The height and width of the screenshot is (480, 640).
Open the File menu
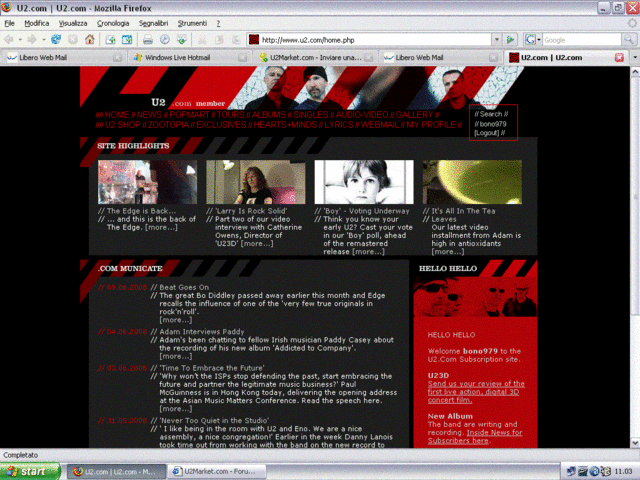point(9,23)
